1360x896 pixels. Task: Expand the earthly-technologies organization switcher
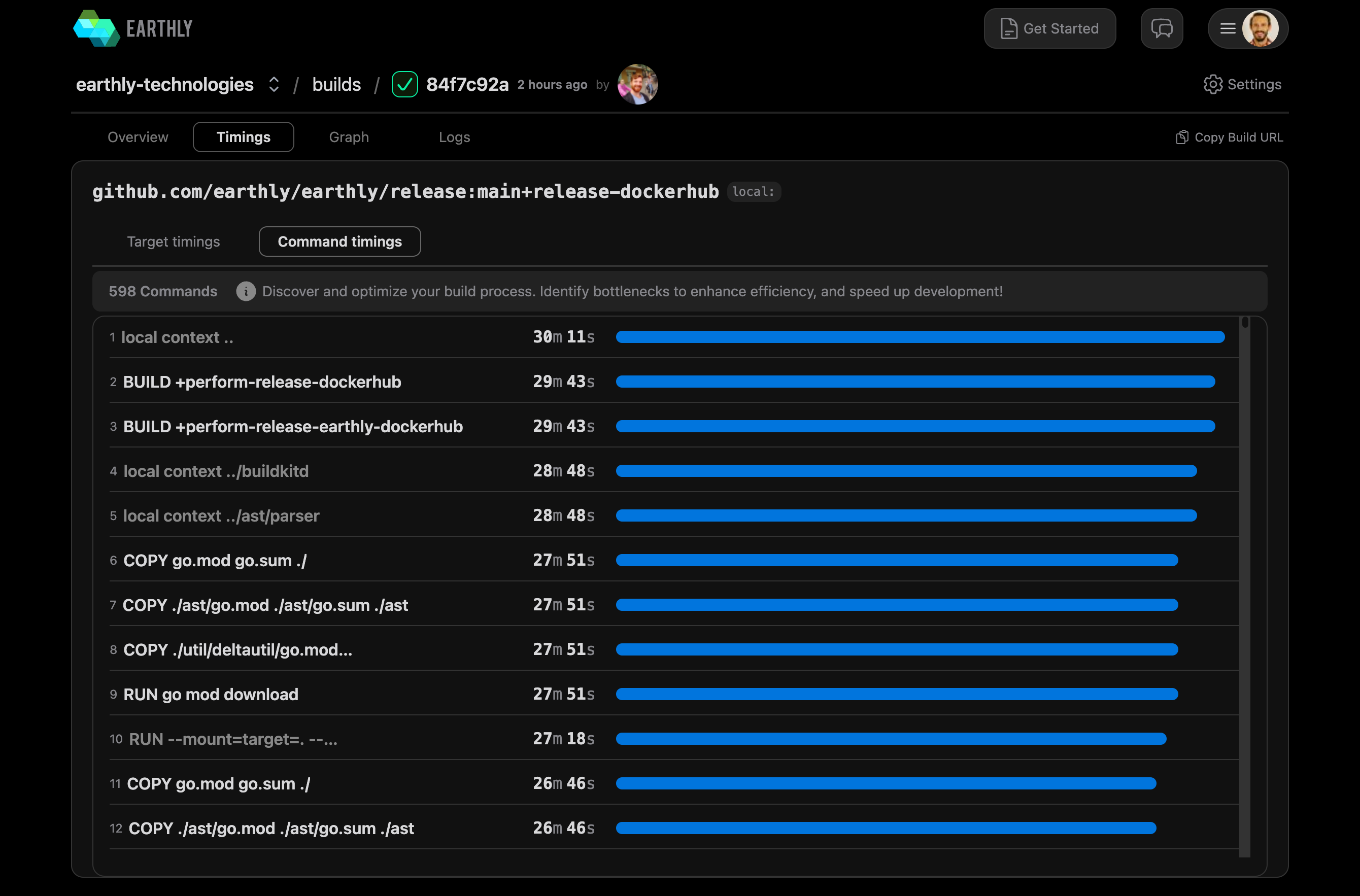tap(274, 85)
